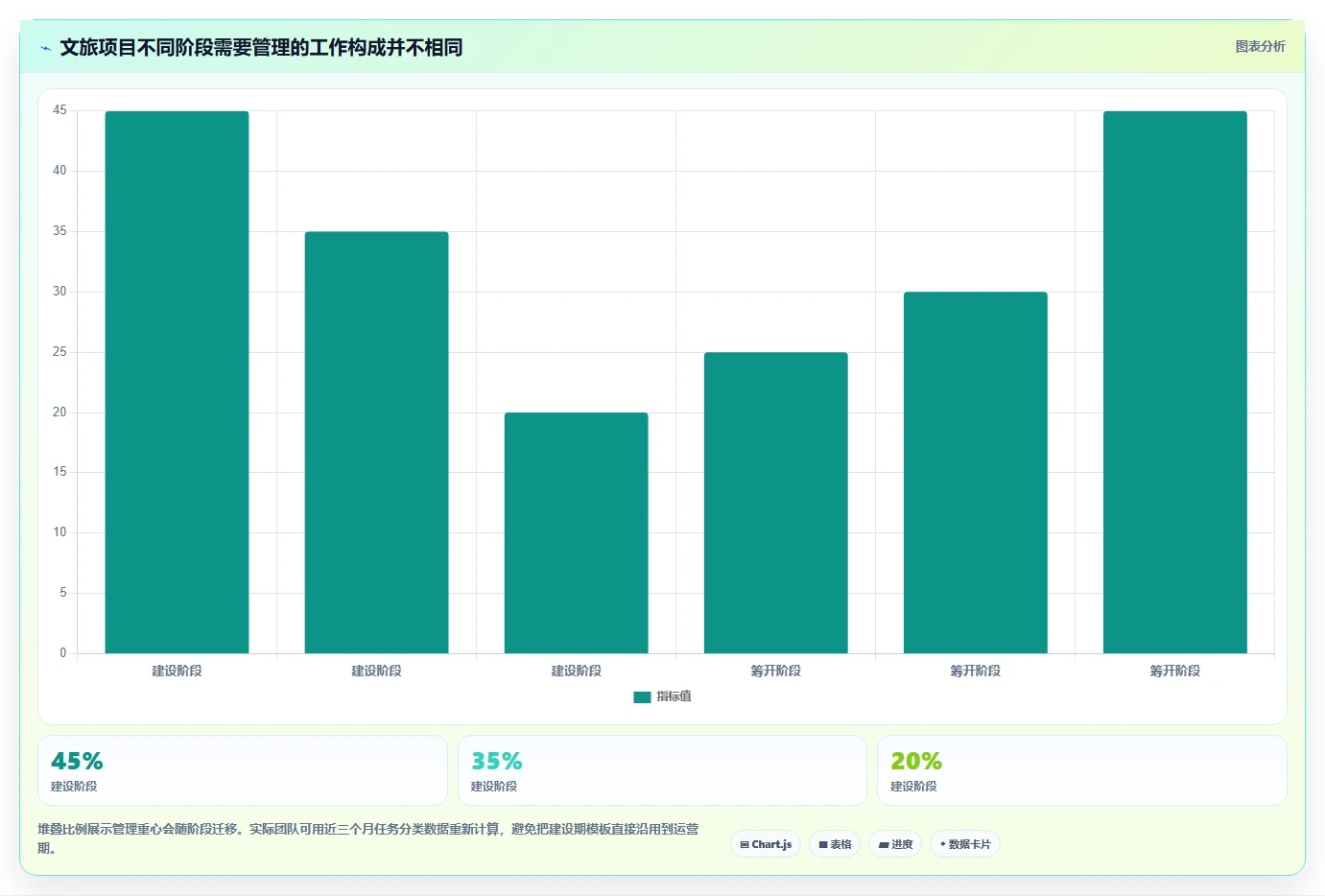Click the y-axis label 10
1325x896 pixels.
tap(59, 532)
